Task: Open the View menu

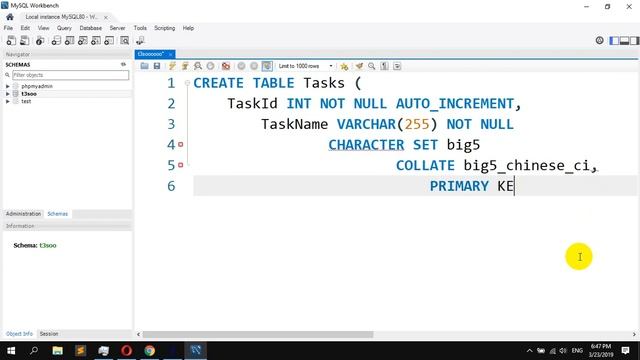Action: click(43, 28)
